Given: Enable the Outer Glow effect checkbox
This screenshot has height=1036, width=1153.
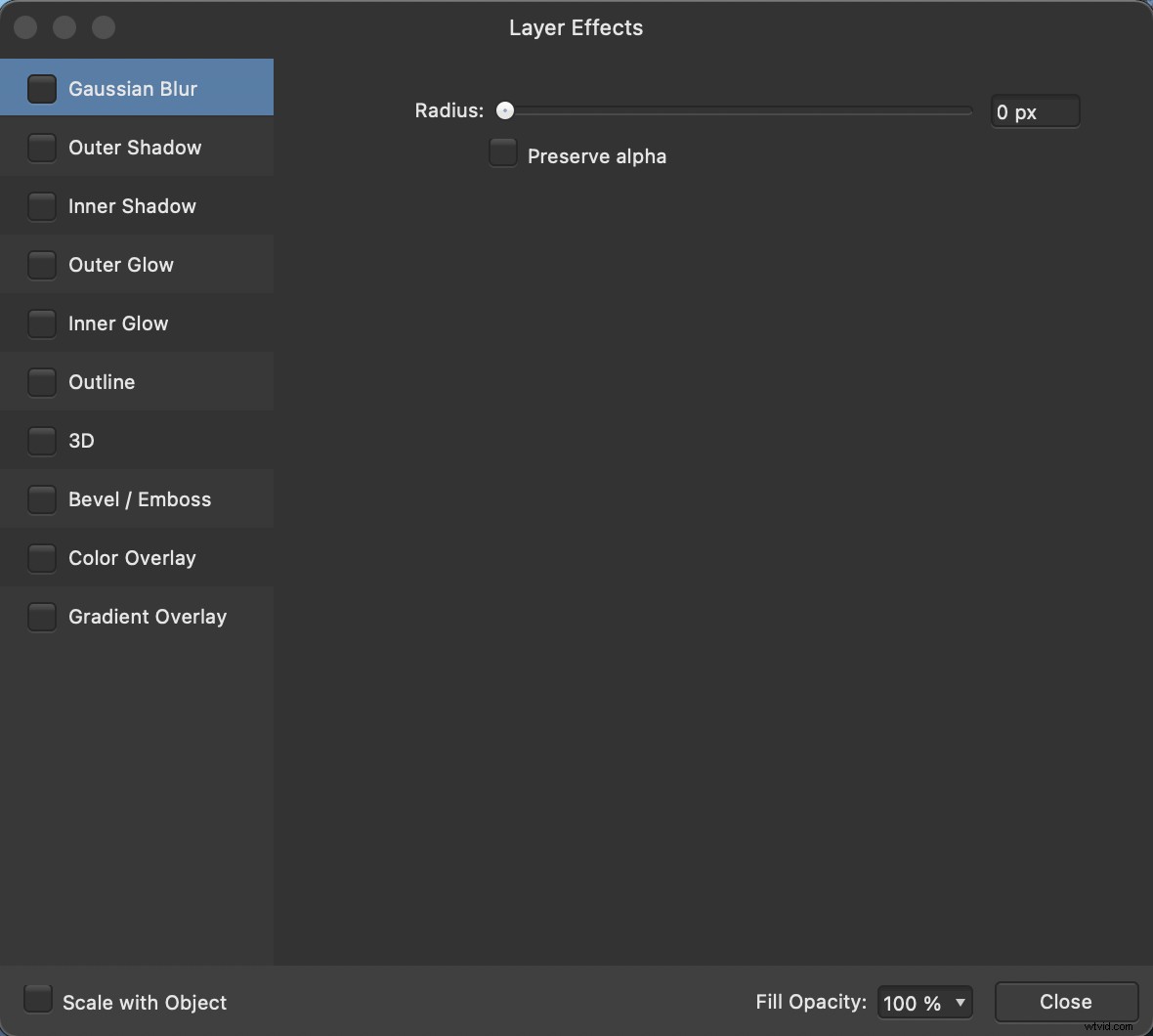Looking at the screenshot, I should coord(42,265).
